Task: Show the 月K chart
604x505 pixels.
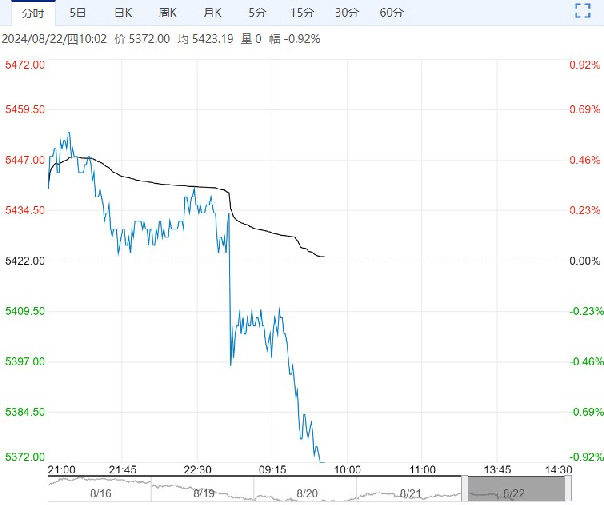Action: [213, 13]
